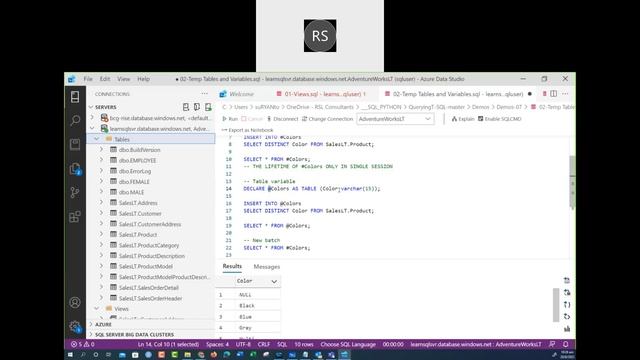
Task: Collapse the Views folder
Action: 96,309
